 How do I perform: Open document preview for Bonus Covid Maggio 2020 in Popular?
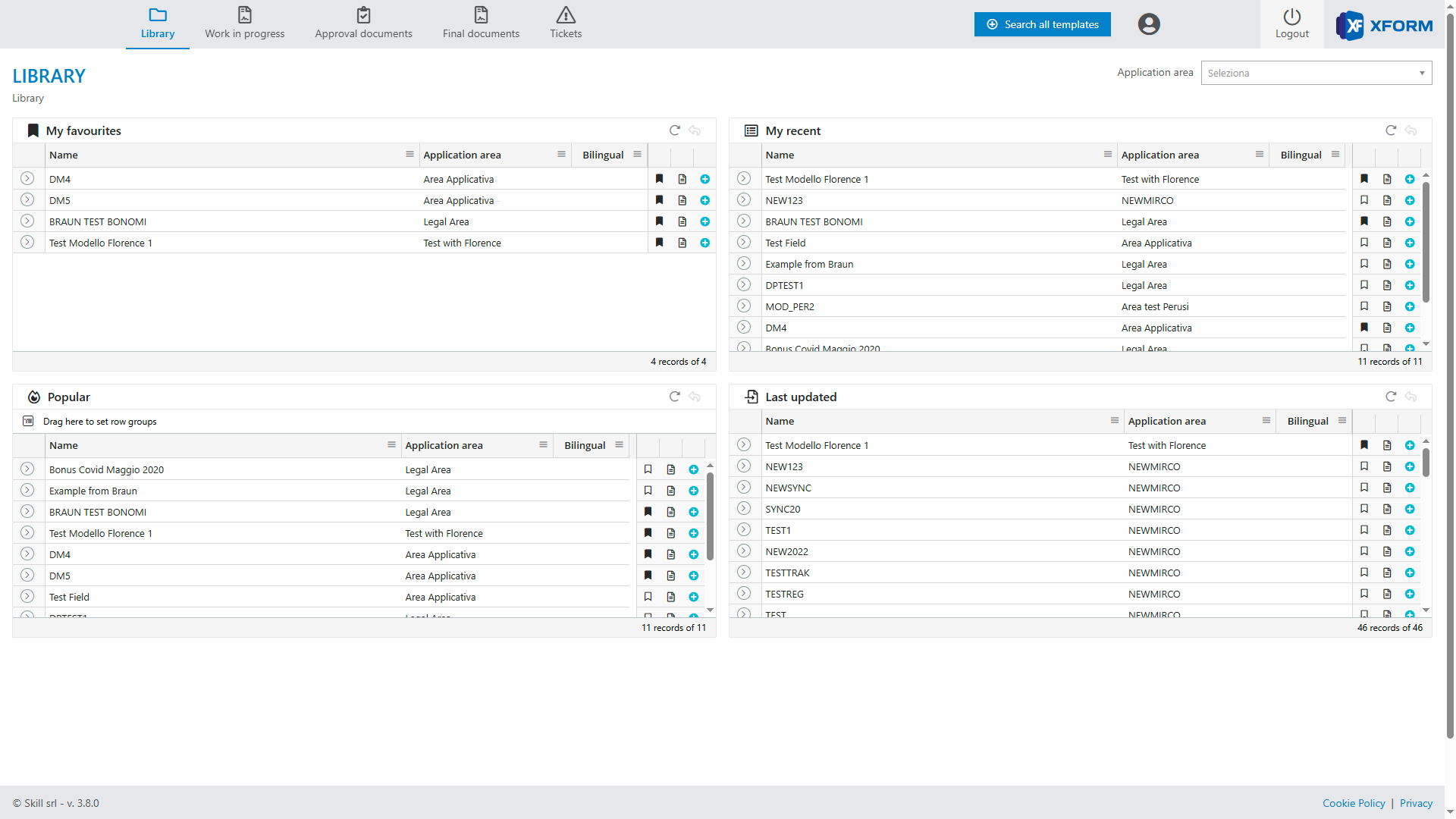tap(671, 469)
